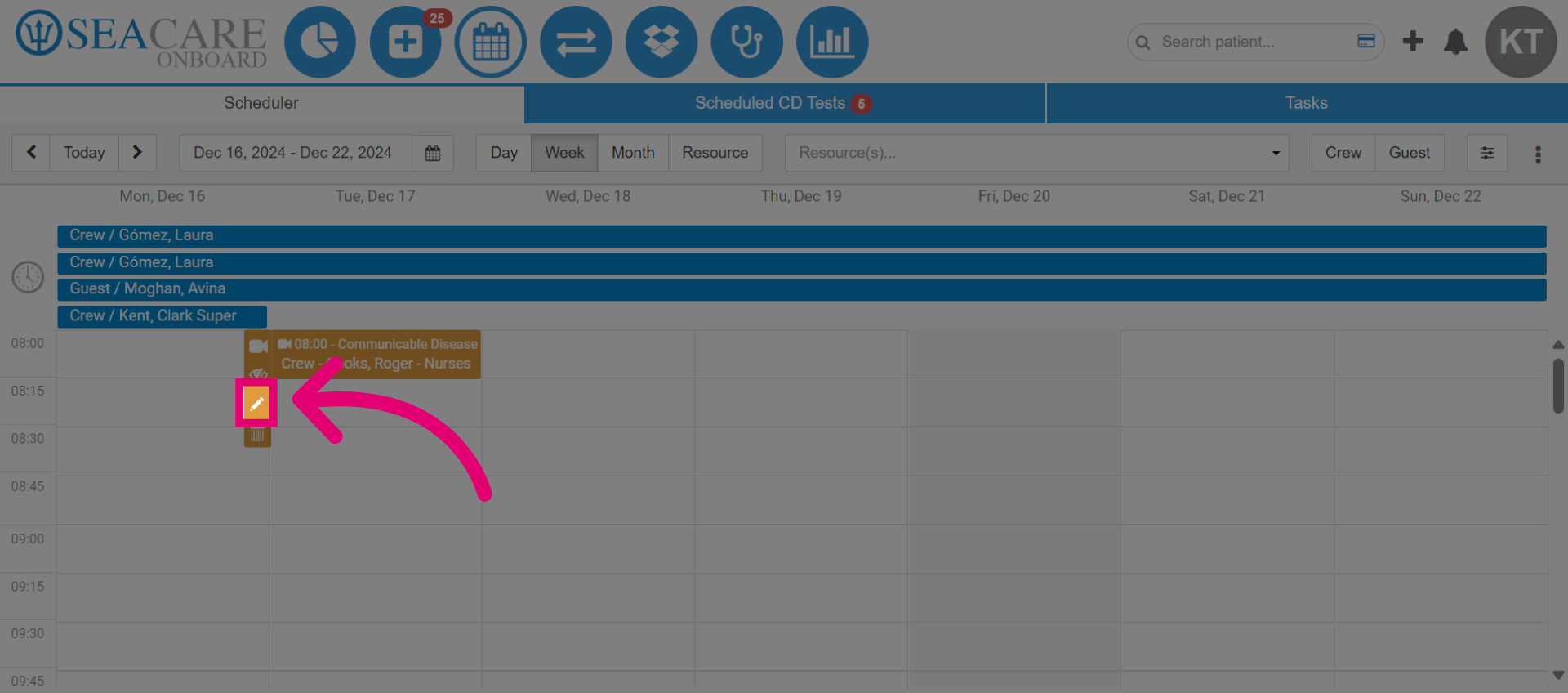Go to next week arrow

[x=137, y=153]
